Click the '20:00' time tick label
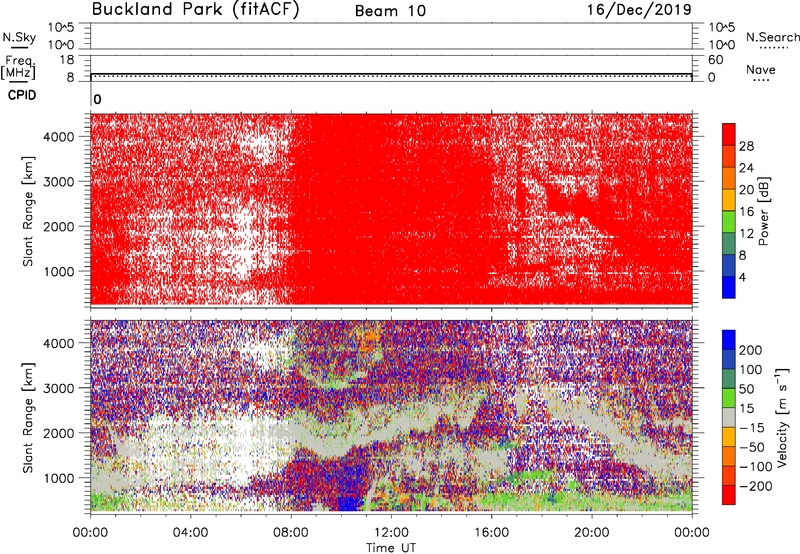Viewport: 800px width, 554px height. tap(592, 533)
